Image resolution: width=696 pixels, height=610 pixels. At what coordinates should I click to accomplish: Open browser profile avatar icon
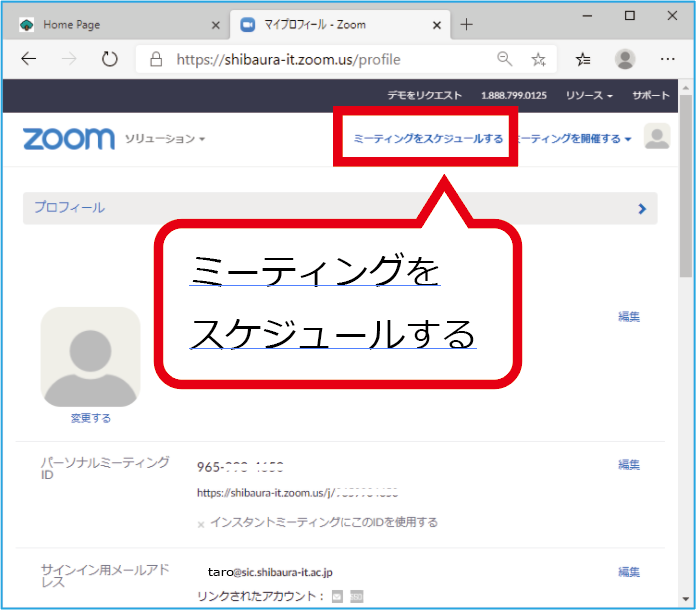(625, 59)
